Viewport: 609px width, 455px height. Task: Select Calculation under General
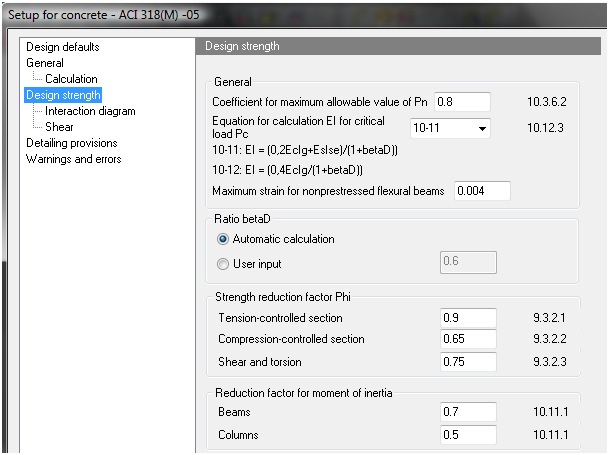pos(71,79)
